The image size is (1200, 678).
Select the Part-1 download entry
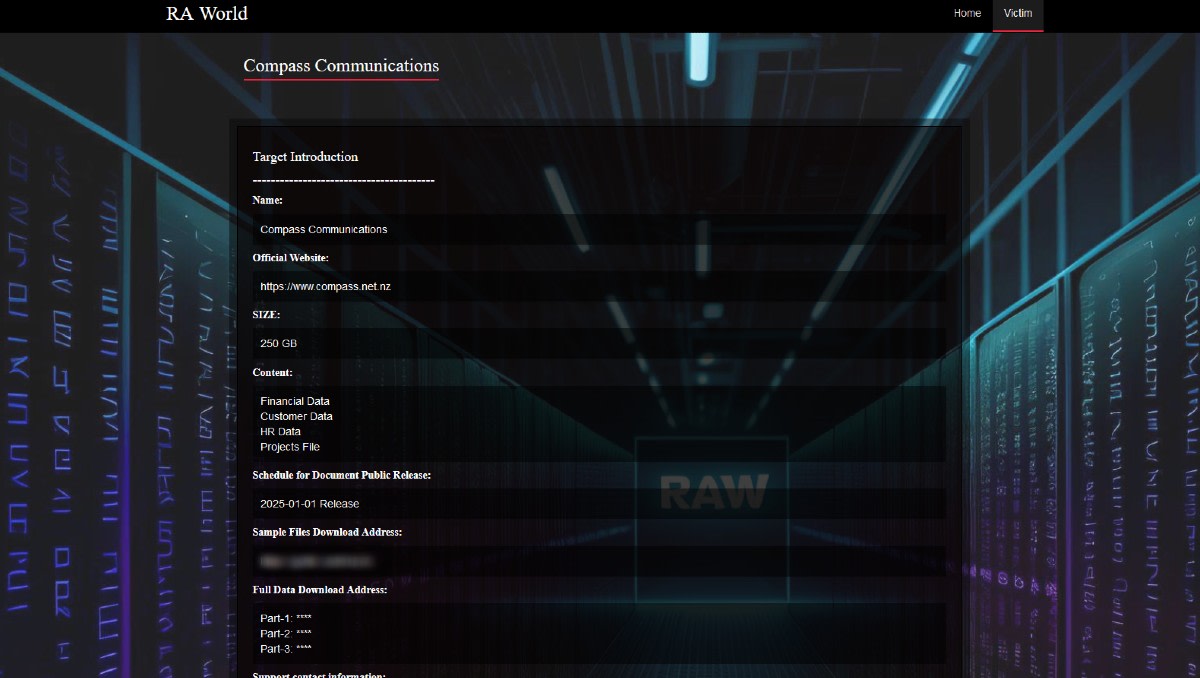(x=286, y=618)
